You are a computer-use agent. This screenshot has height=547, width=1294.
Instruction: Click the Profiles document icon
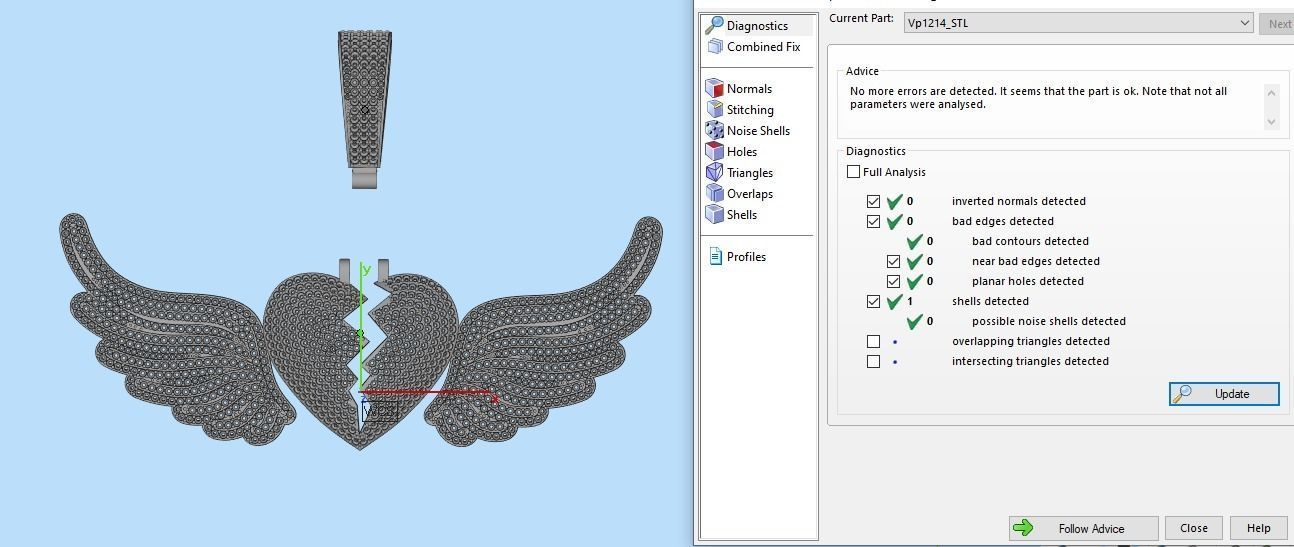715,256
